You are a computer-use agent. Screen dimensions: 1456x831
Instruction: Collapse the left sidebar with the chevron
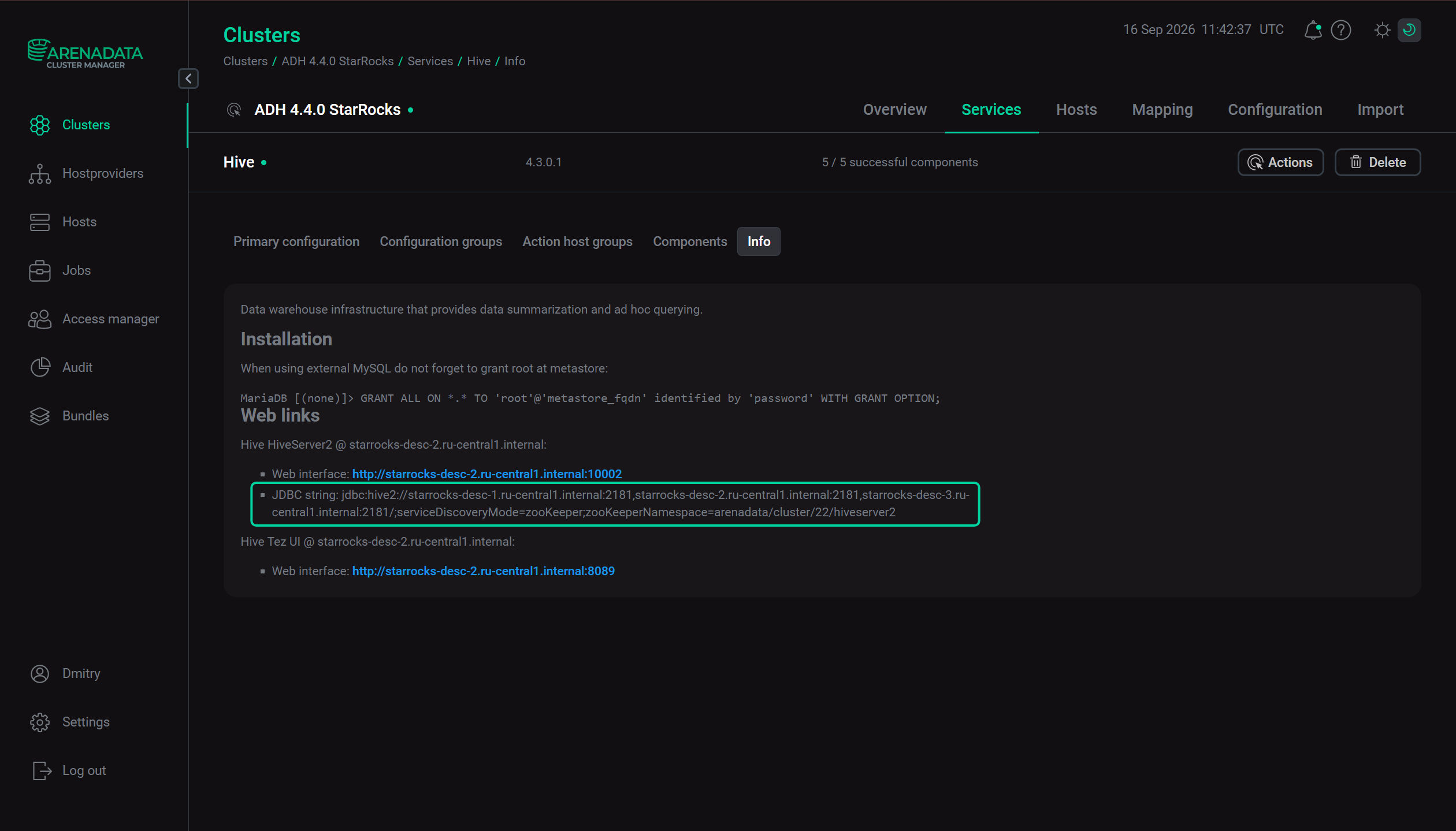pyautogui.click(x=188, y=79)
